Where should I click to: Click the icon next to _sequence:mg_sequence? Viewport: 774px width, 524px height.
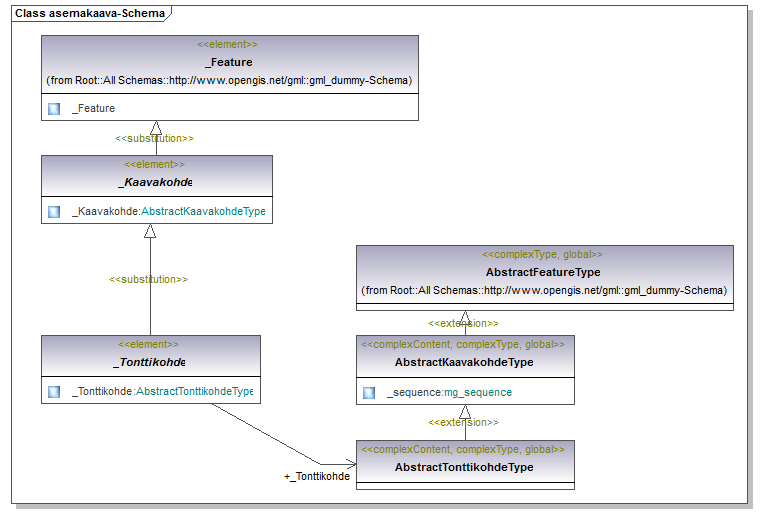(x=369, y=393)
